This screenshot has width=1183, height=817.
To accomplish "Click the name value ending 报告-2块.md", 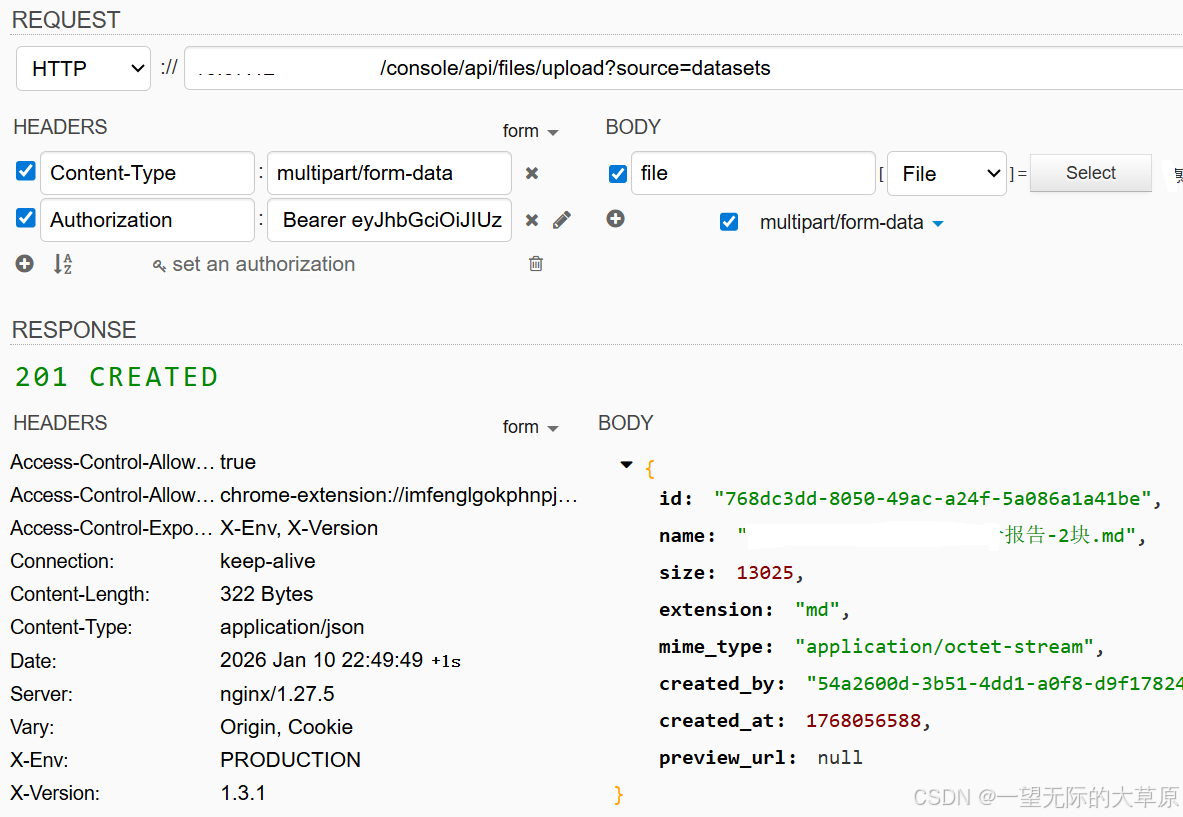I will (x=937, y=536).
